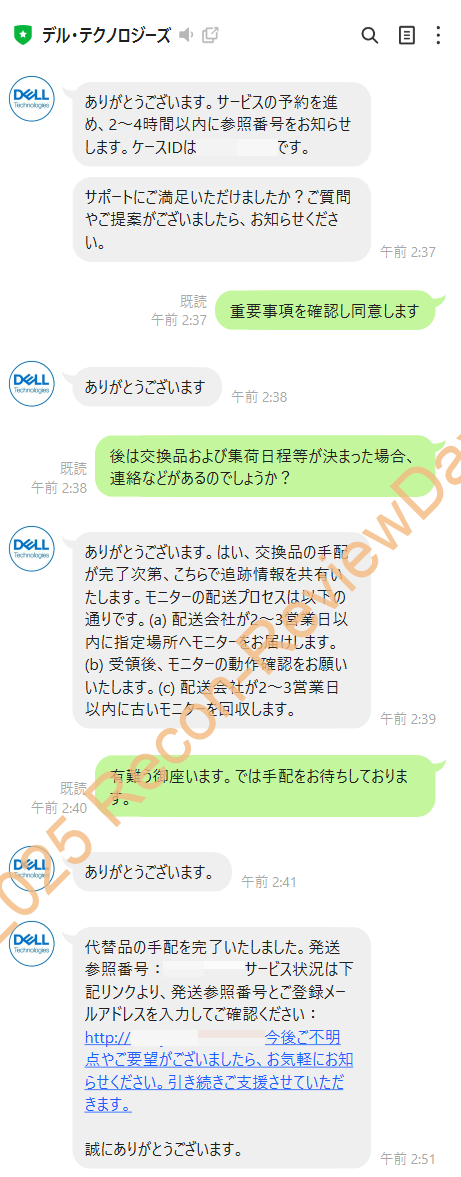Select the green 重要事項を確認し同意します message bubble

click(324, 311)
